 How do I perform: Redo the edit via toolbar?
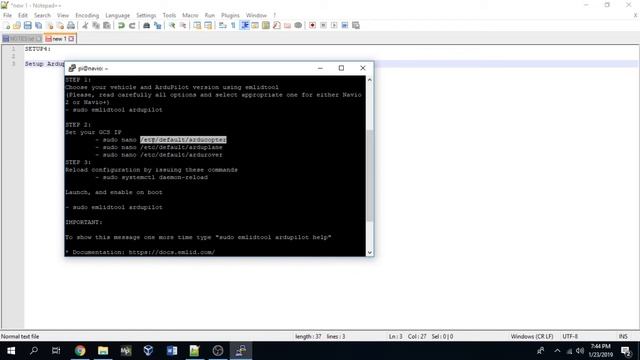click(132, 25)
